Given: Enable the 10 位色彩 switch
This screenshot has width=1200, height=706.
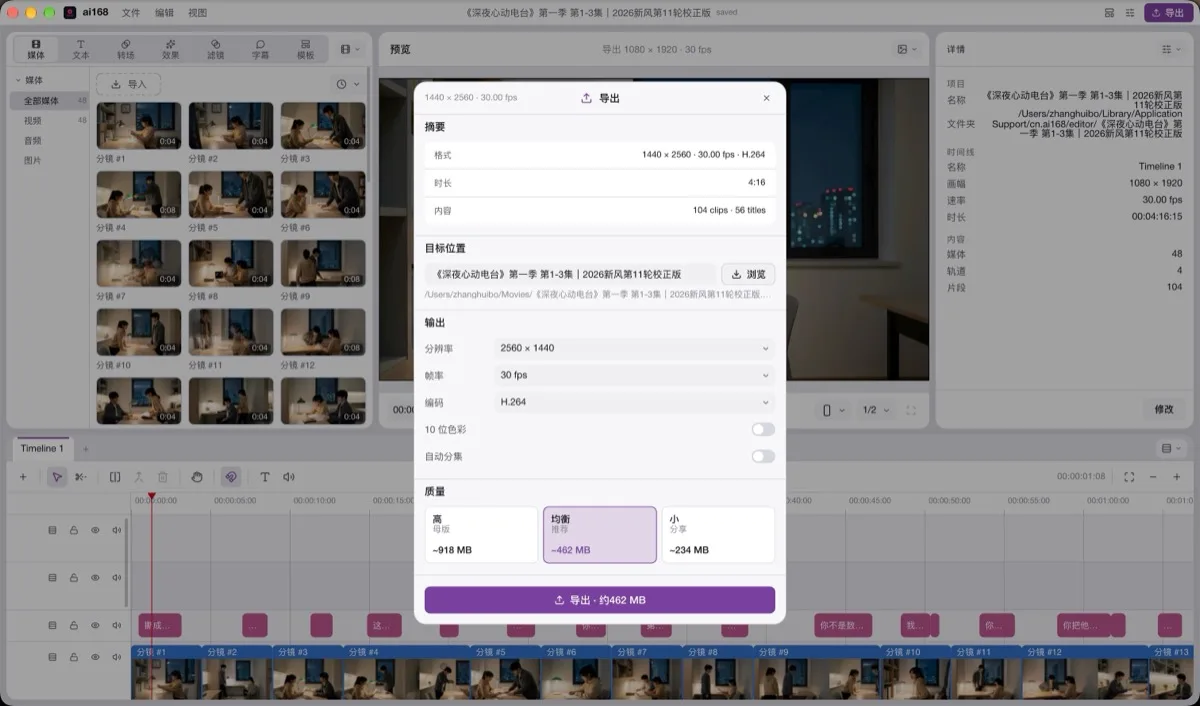Looking at the screenshot, I should point(763,429).
